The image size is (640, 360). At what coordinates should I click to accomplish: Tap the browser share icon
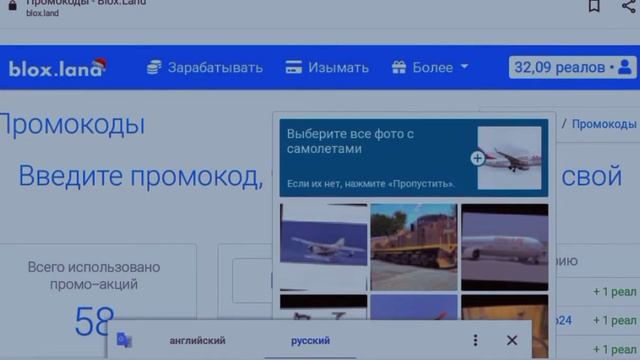point(629,6)
